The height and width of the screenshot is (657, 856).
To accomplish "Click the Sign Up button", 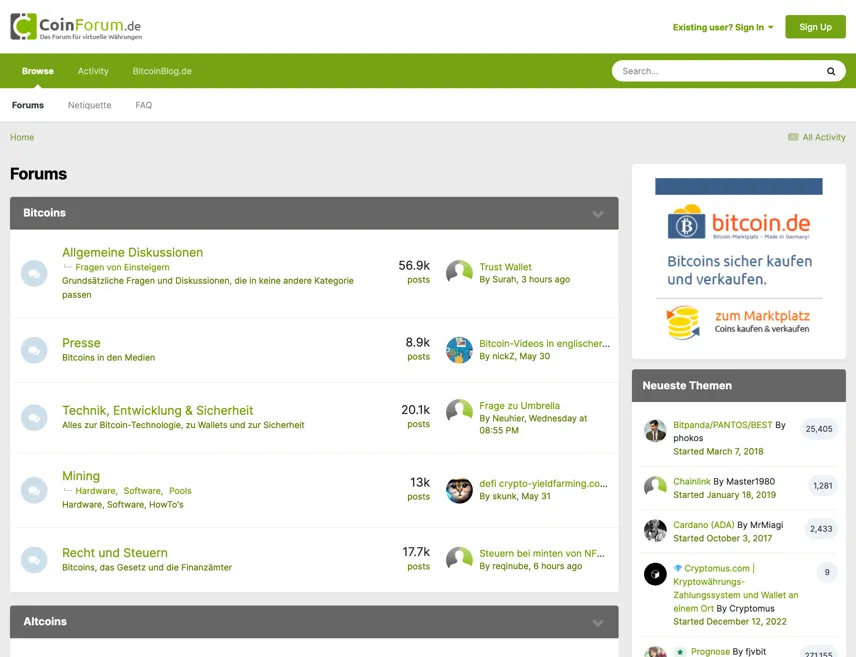I will tap(815, 27).
